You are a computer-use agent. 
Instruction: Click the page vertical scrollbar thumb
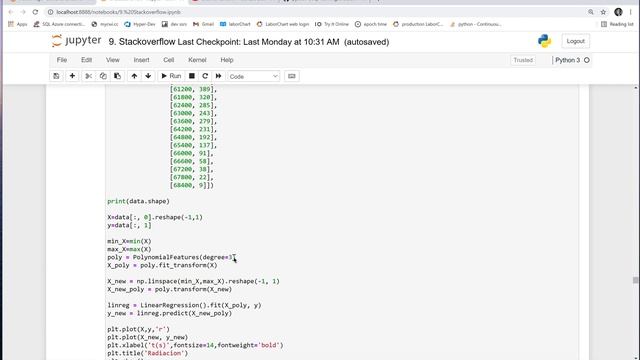[635, 280]
